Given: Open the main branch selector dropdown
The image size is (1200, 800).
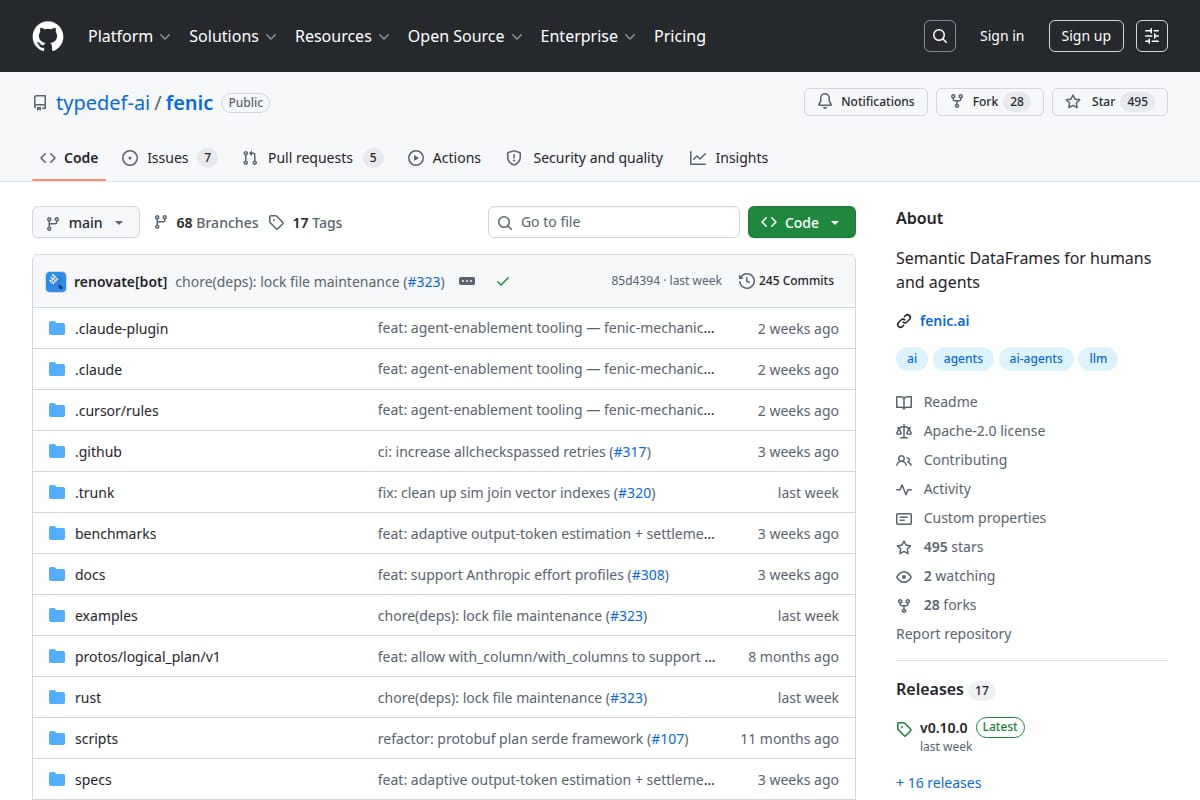Looking at the screenshot, I should point(85,222).
